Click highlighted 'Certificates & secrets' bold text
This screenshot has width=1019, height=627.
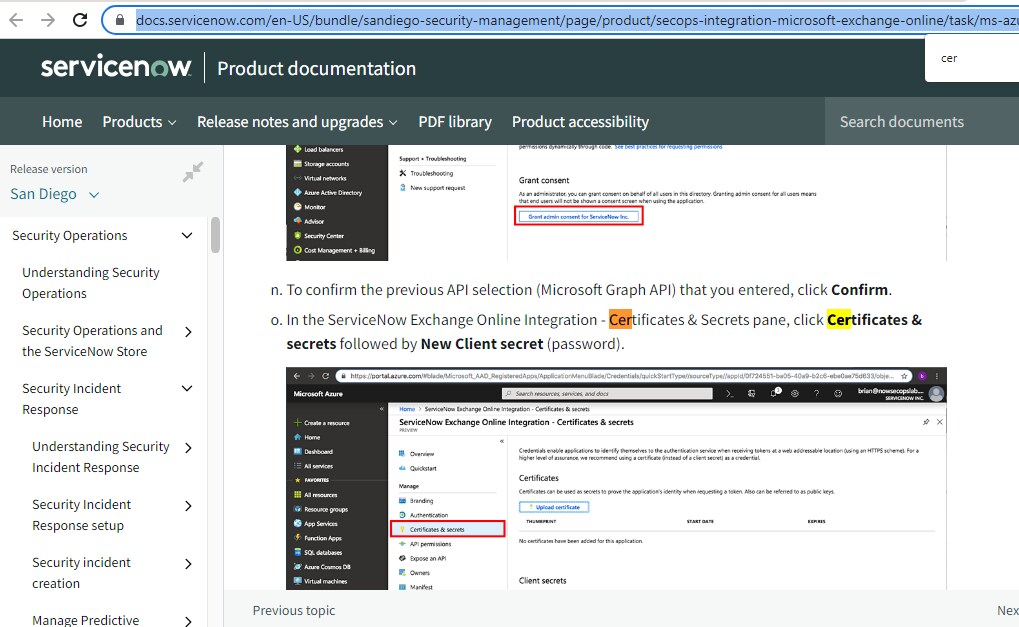[x=874, y=320]
